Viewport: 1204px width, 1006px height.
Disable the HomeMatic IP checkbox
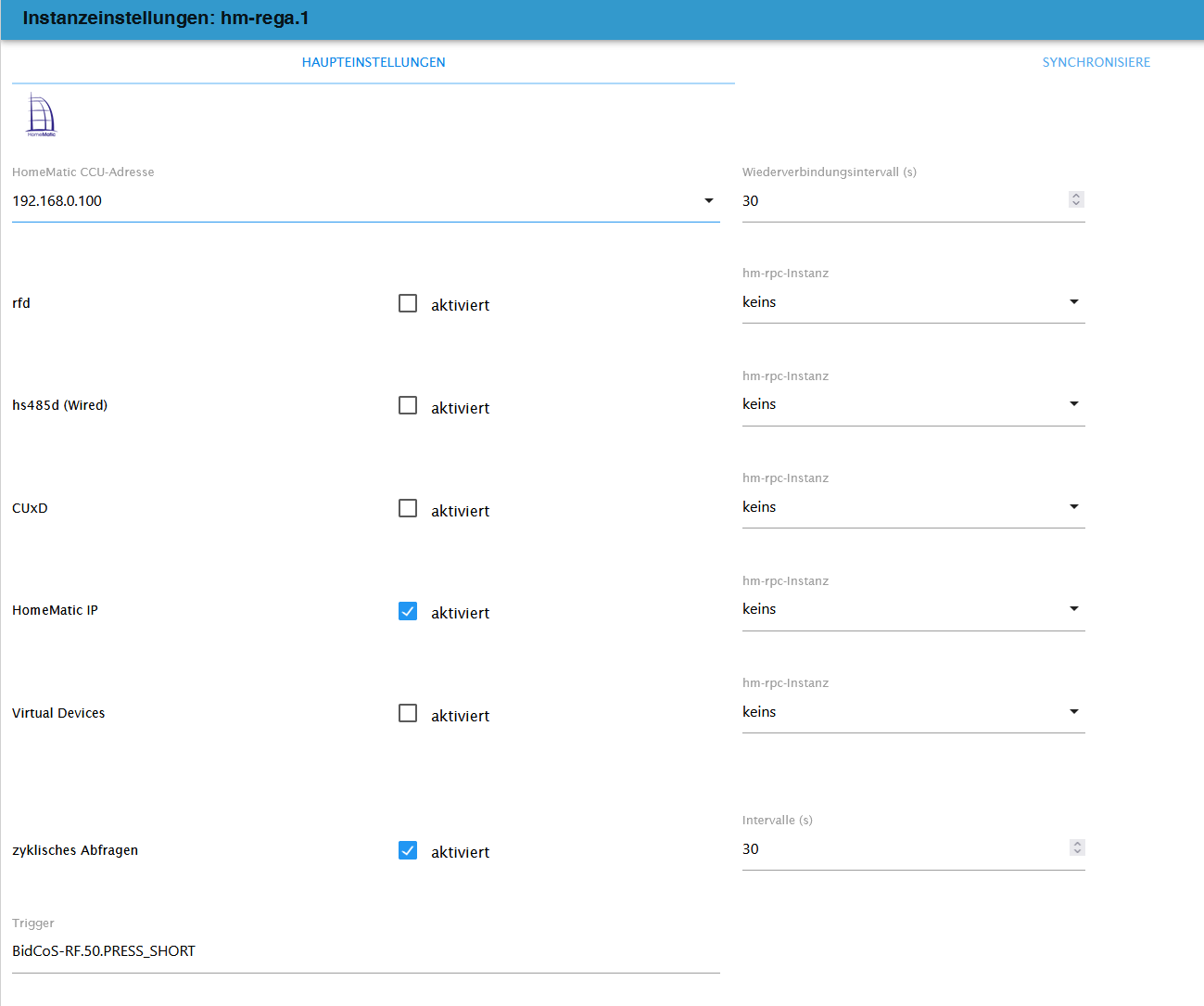coord(408,611)
